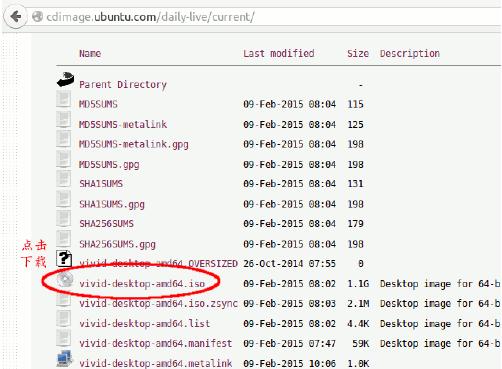This screenshot has height=369, width=502.
Task: Open SHA1SUMS.gpg file
Action: pyautogui.click(x=112, y=204)
